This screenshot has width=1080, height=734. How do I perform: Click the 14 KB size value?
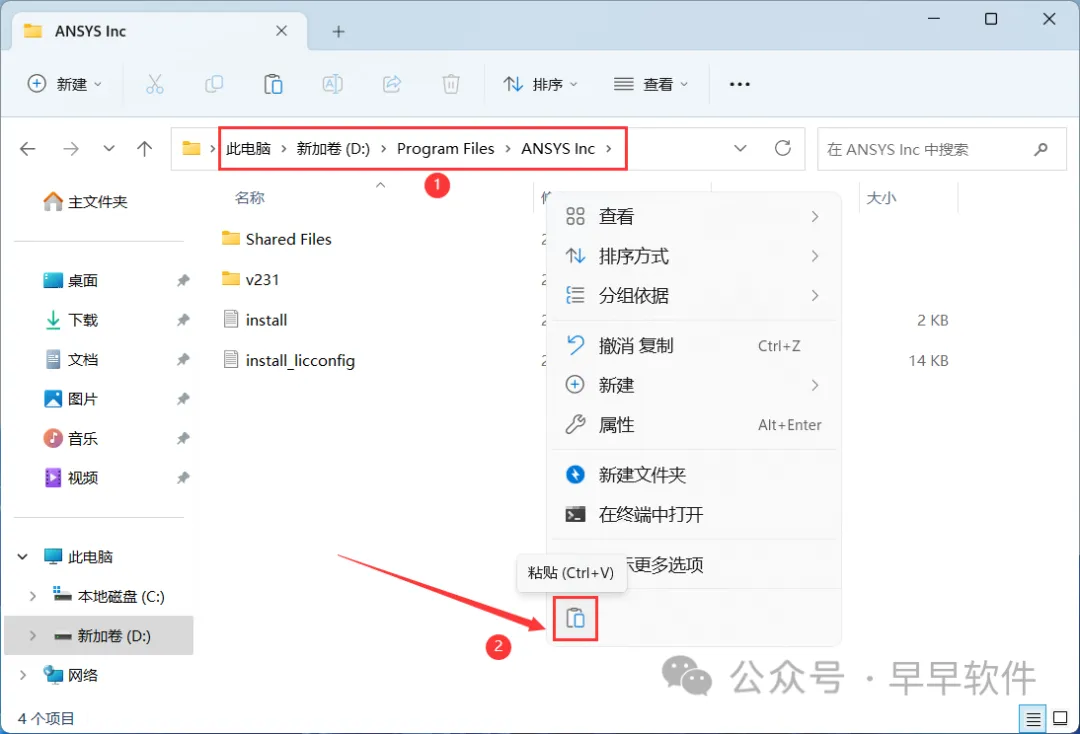pos(928,360)
